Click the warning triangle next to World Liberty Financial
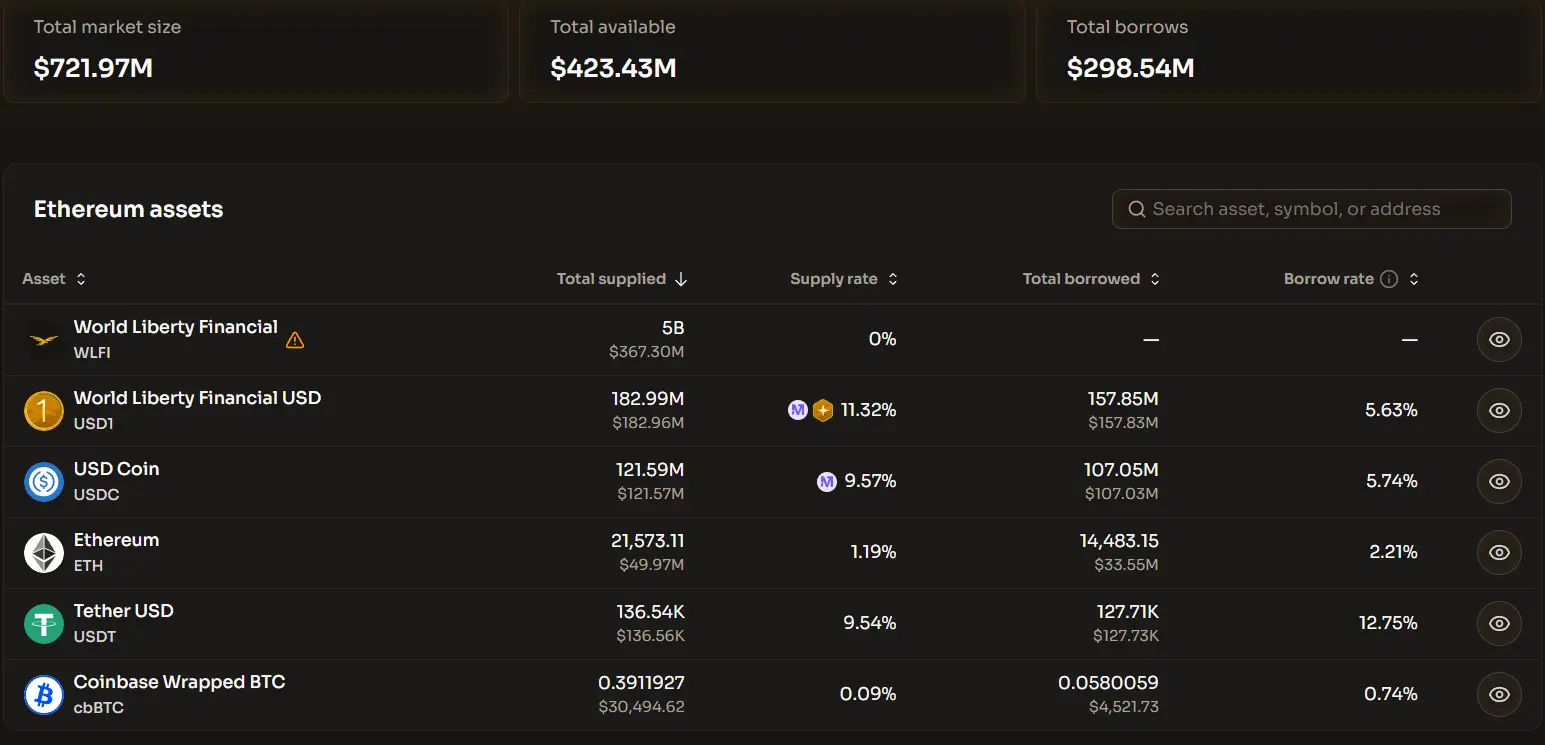The width and height of the screenshot is (1545, 745). 295,340
